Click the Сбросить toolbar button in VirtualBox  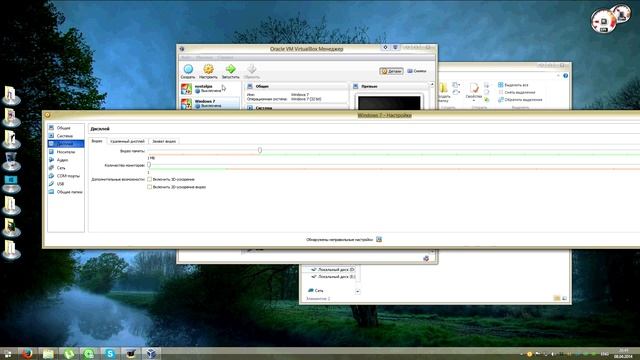[252, 71]
